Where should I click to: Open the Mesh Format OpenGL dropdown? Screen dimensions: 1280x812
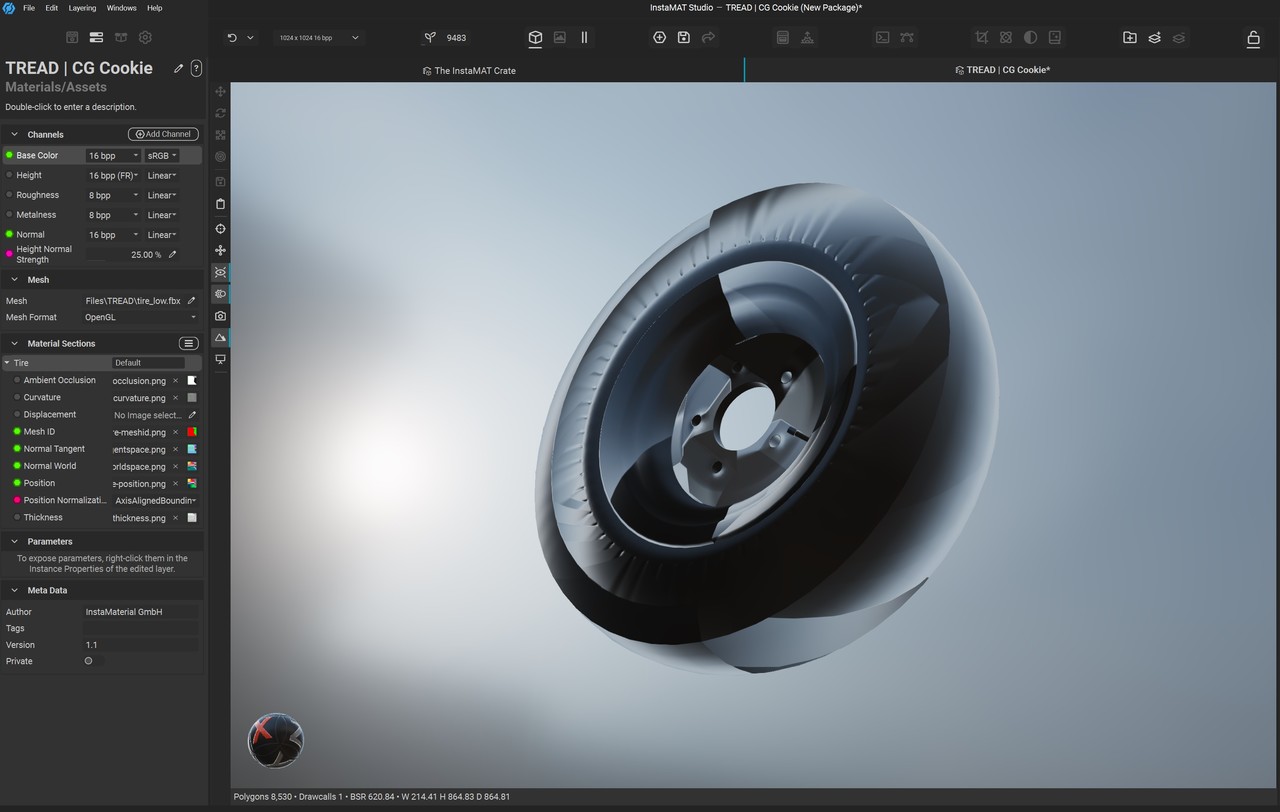click(x=140, y=317)
